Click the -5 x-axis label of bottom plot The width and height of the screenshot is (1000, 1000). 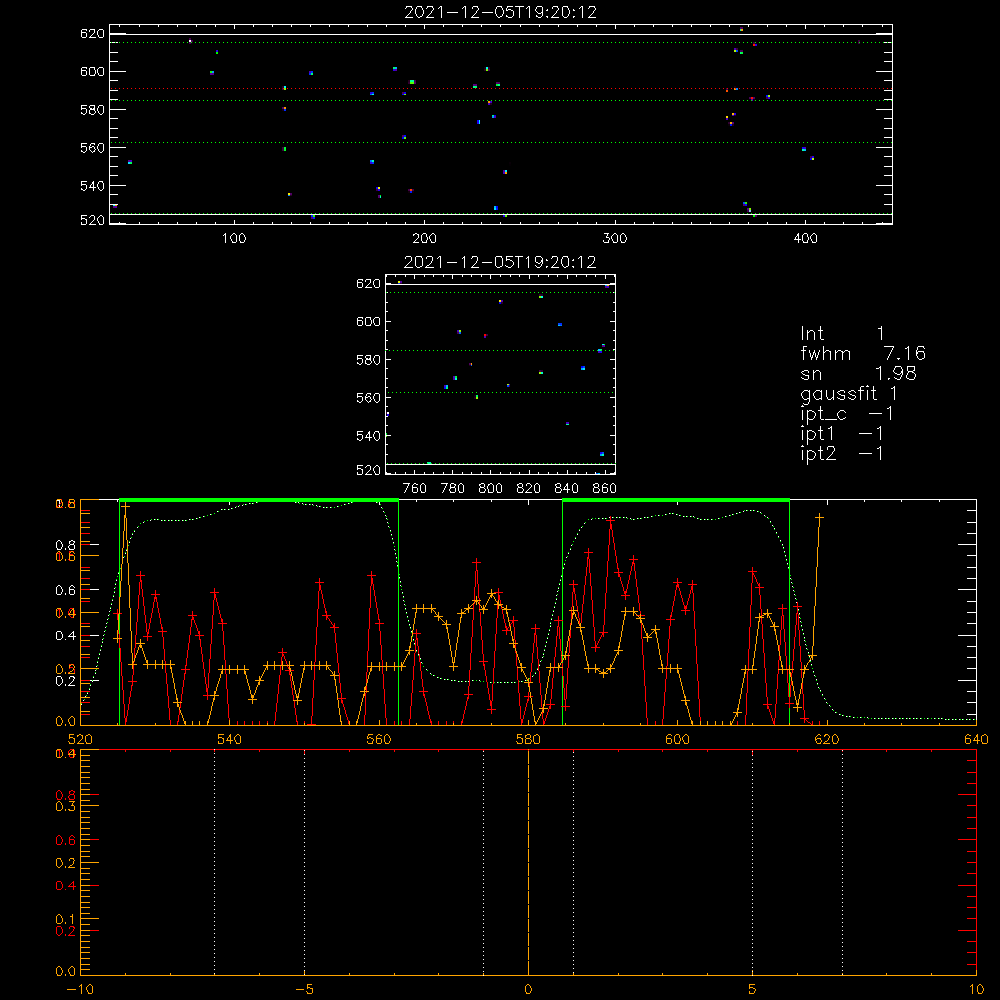click(305, 989)
